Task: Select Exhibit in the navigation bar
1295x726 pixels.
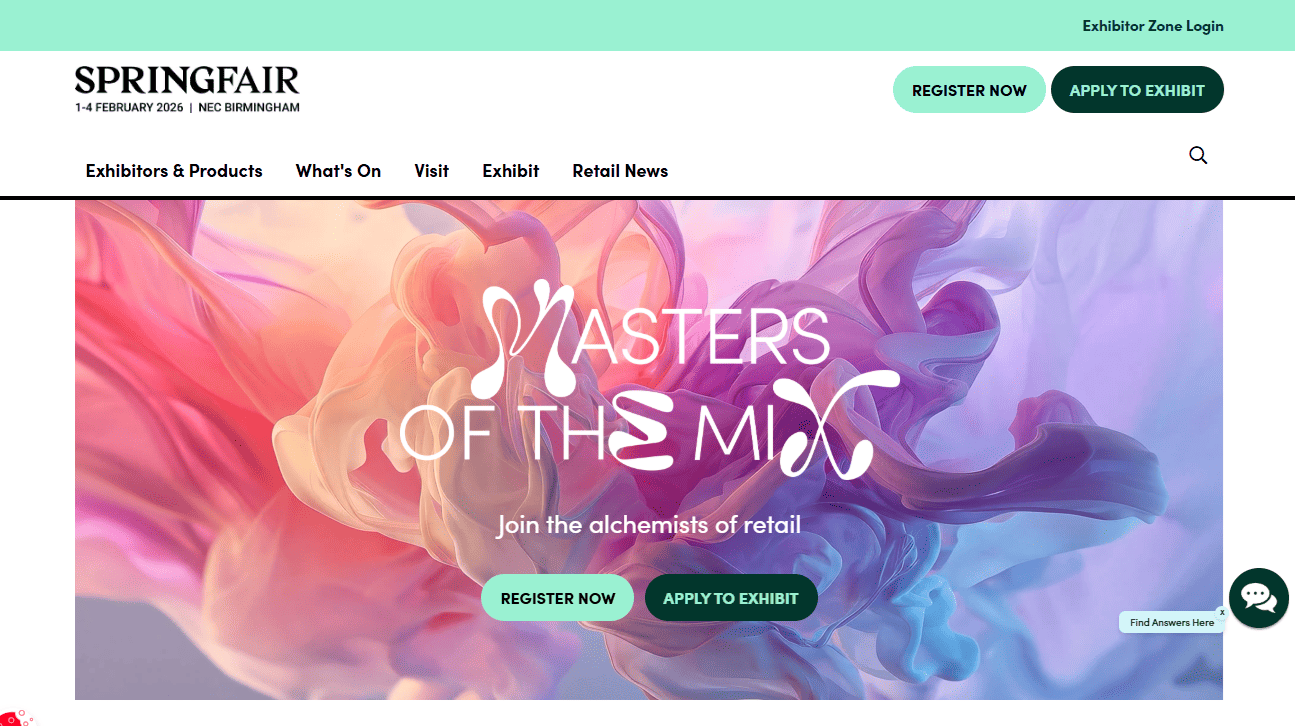Action: 511,171
